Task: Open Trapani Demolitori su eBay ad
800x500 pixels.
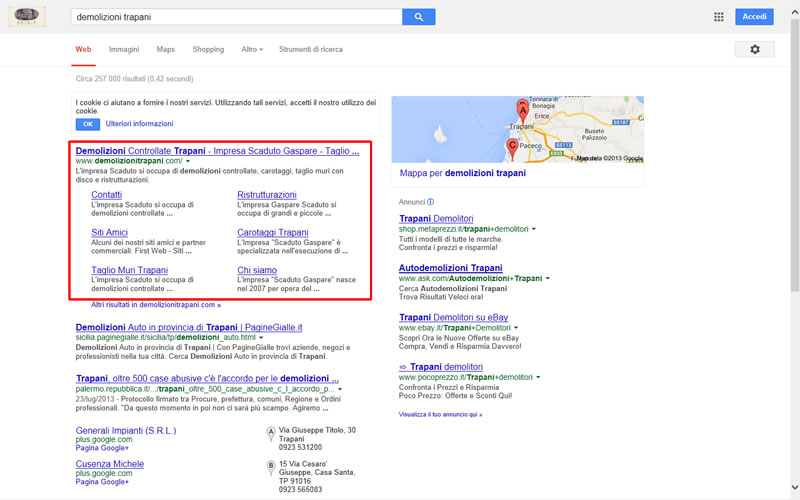Action: tap(454, 317)
